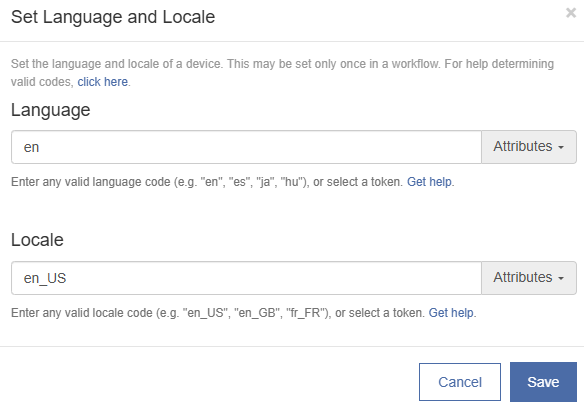Viewport: 584px width, 413px height.
Task: Click the caret arrow on Language Attributes
Action: pos(561,147)
